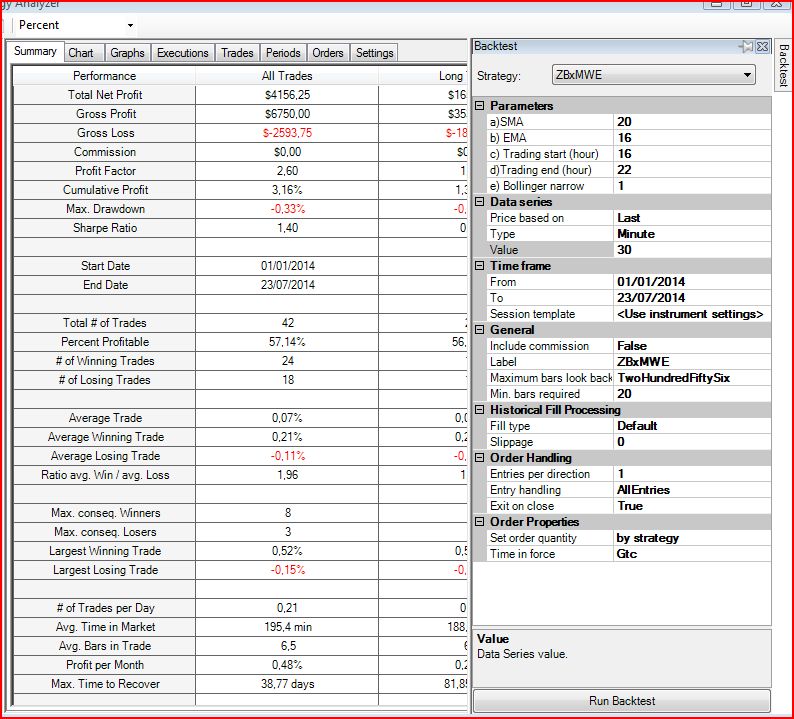This screenshot has width=794, height=719.
Task: Select the Session template setting
Action: [x=692, y=314]
